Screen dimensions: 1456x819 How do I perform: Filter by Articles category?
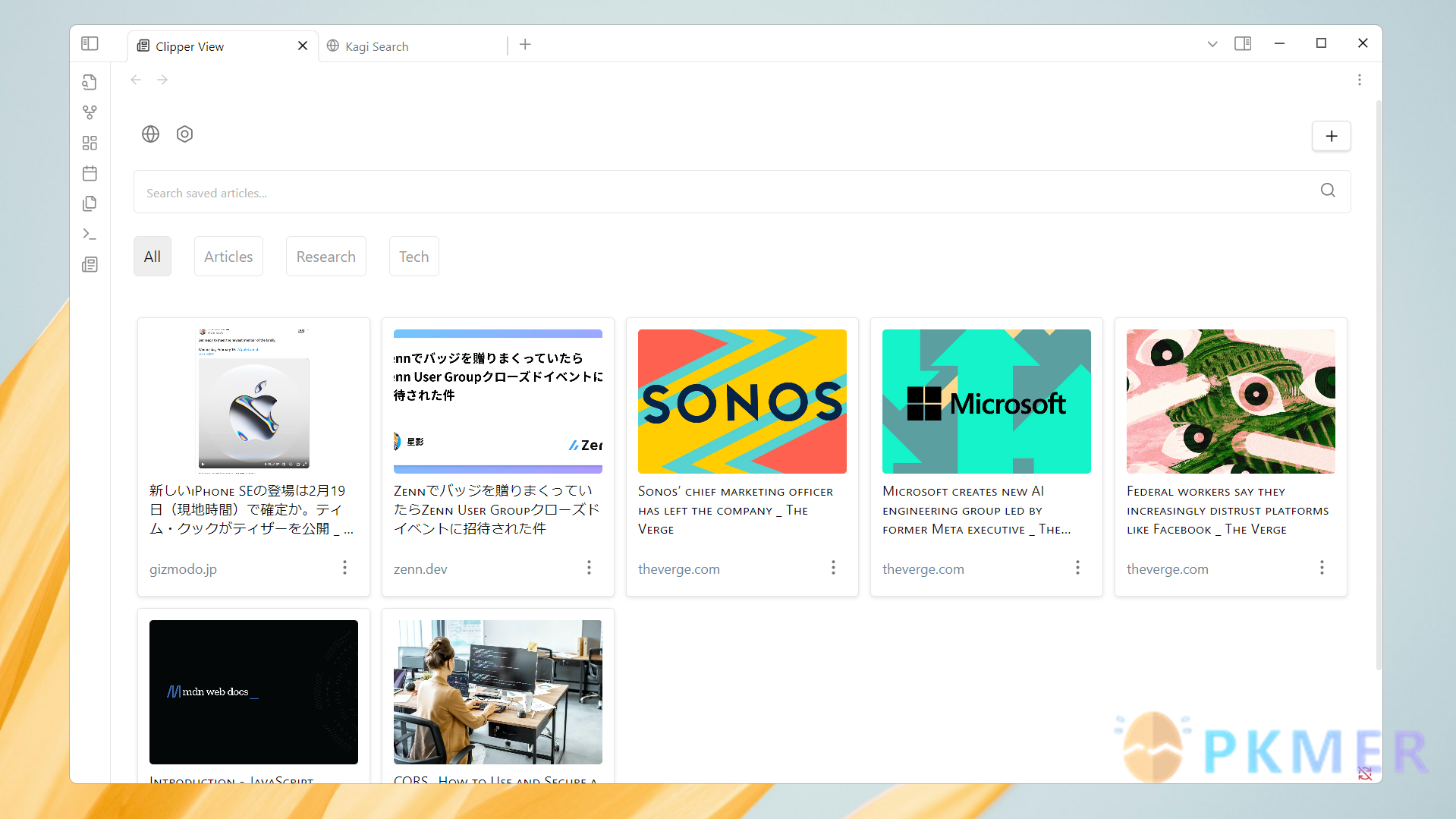click(x=228, y=257)
